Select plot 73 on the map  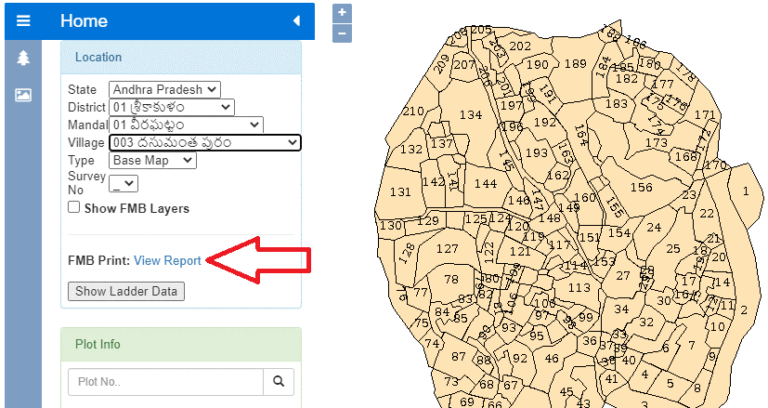451,381
